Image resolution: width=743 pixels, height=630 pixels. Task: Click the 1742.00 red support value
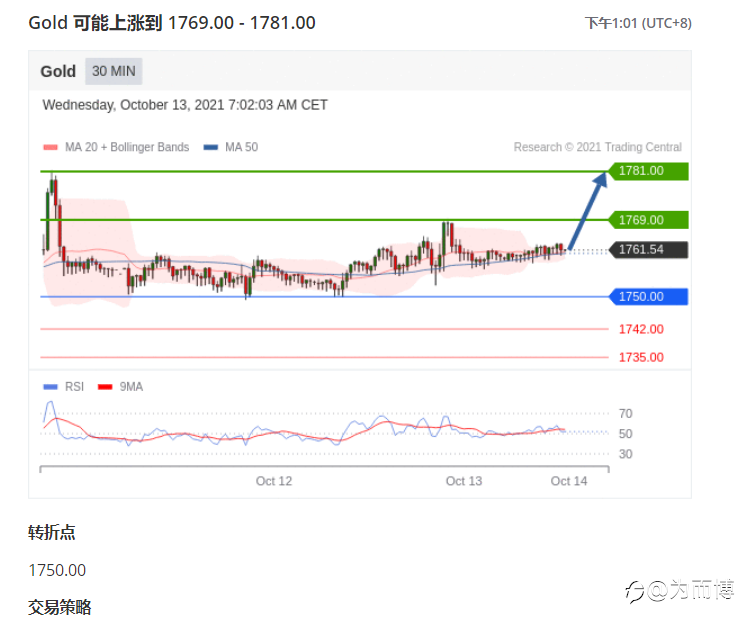(641, 329)
